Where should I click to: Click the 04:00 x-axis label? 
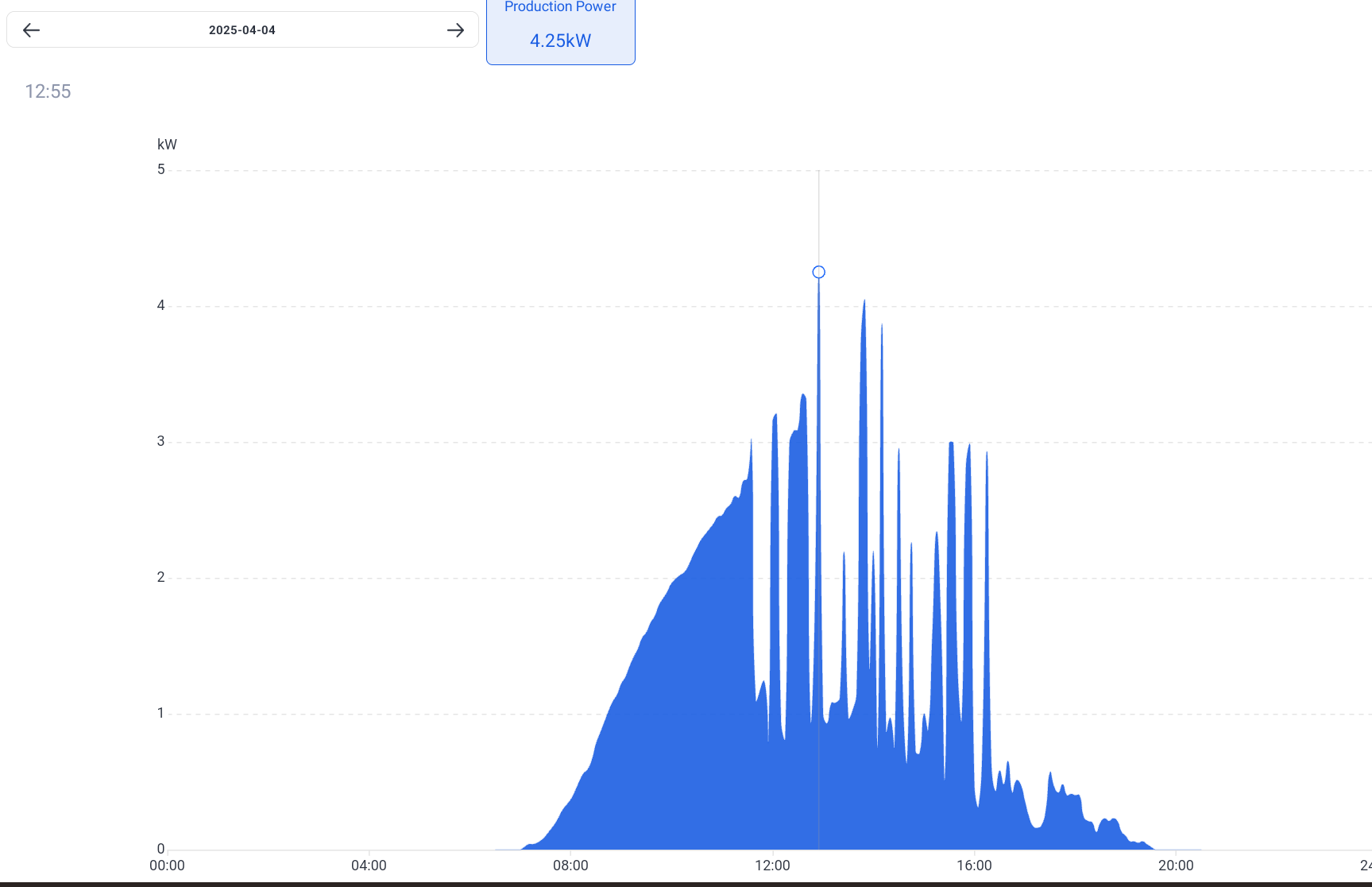click(369, 866)
